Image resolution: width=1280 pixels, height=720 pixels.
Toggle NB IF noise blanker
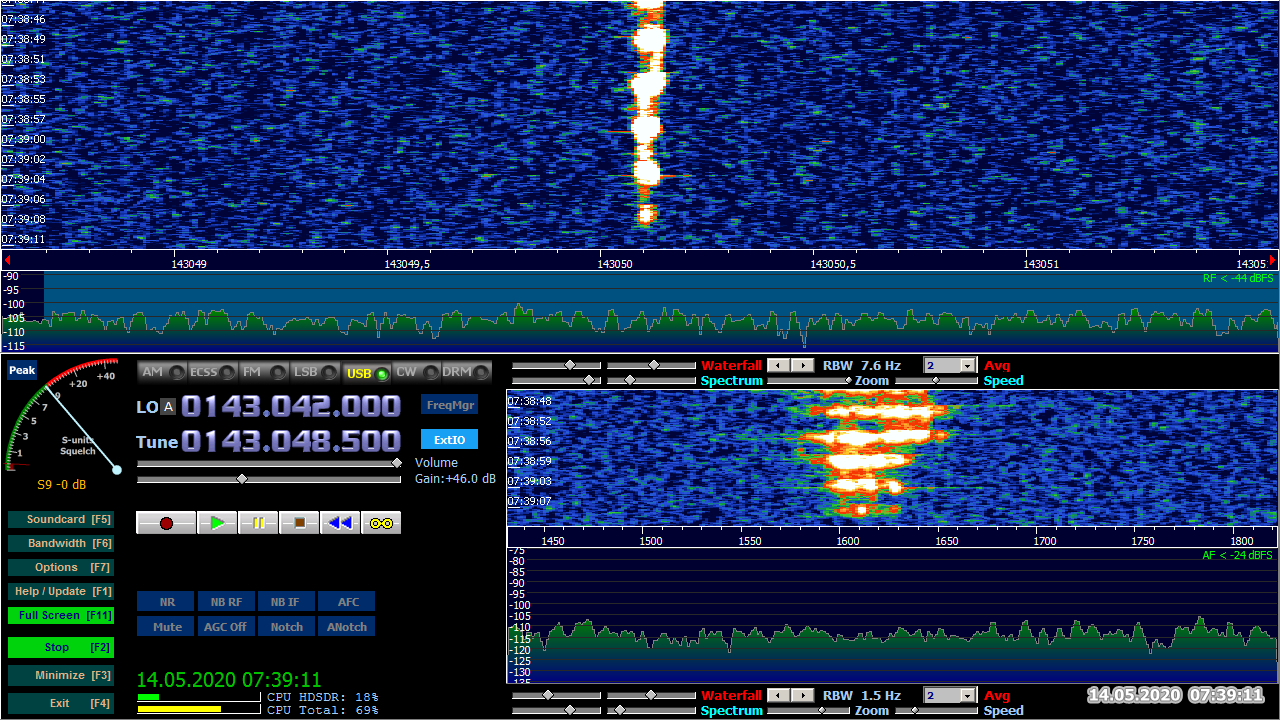click(286, 602)
